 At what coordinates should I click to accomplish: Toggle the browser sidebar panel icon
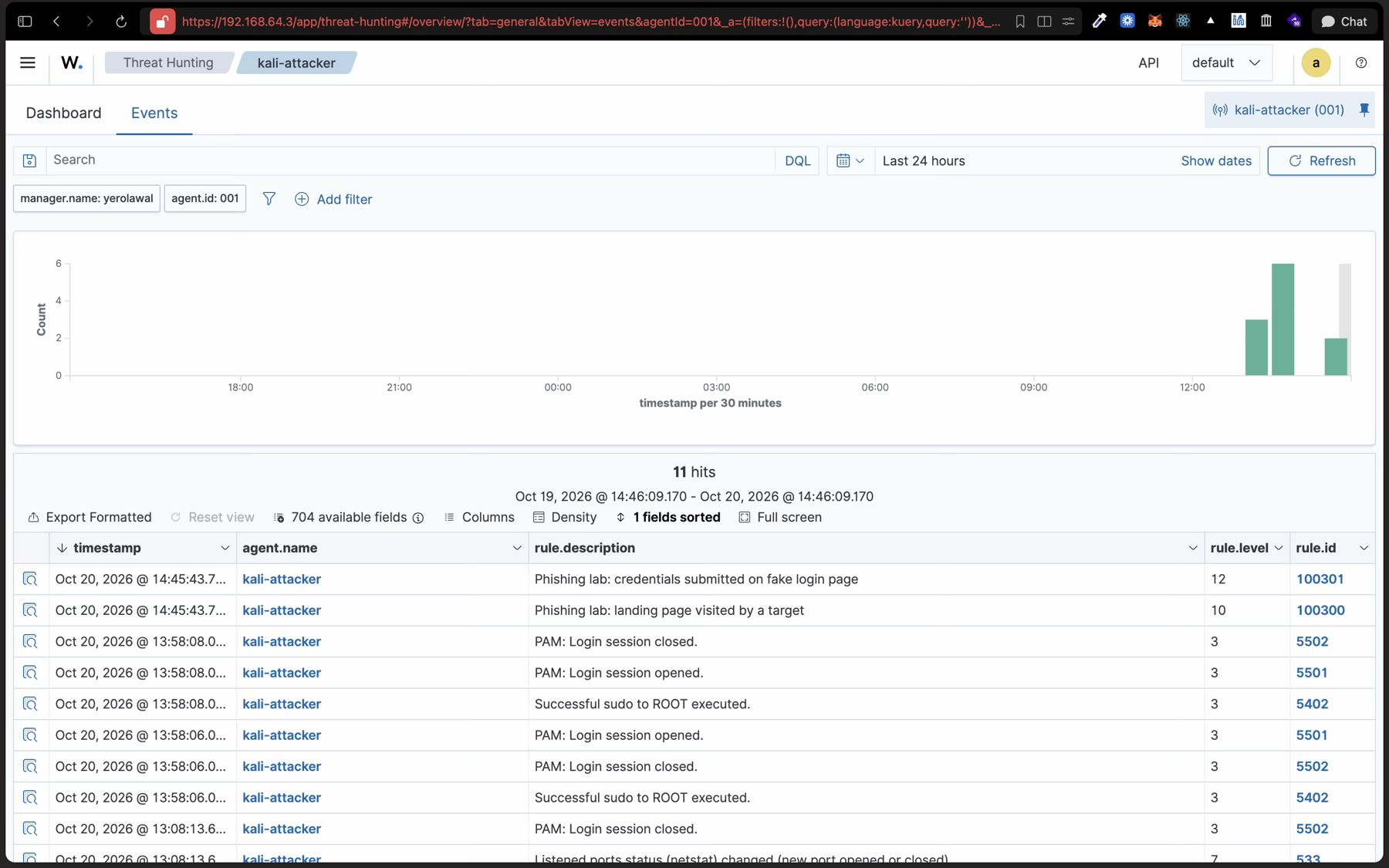(x=25, y=22)
